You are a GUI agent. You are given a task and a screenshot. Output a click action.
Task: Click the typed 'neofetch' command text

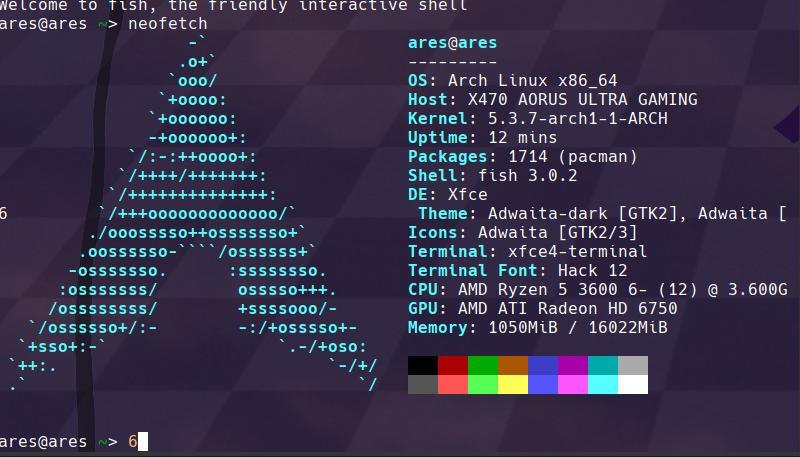[168, 24]
